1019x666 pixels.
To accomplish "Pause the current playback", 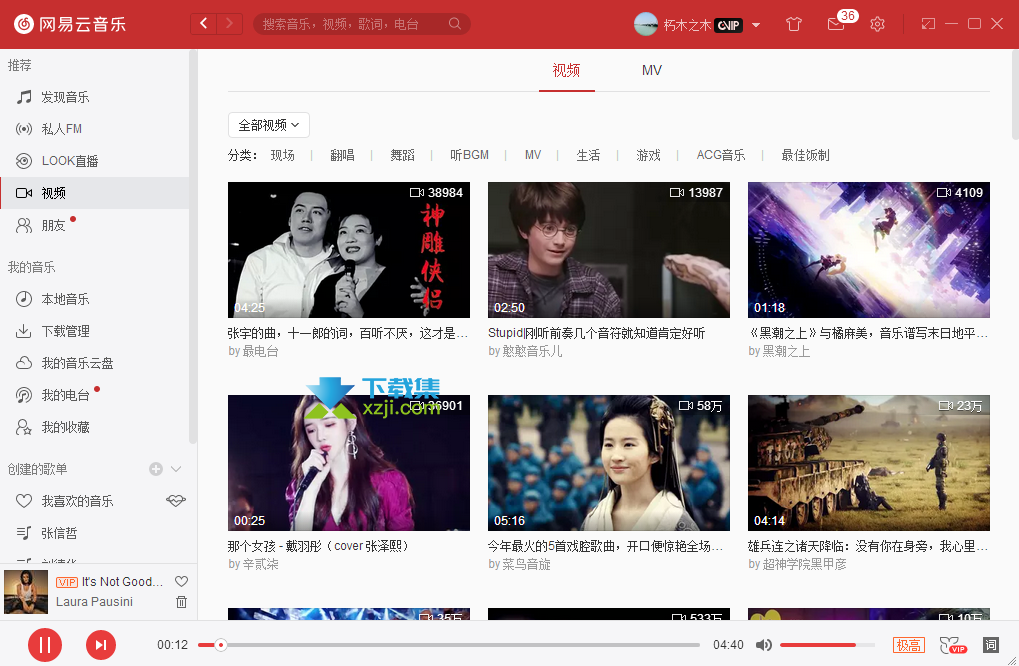I will [45, 645].
